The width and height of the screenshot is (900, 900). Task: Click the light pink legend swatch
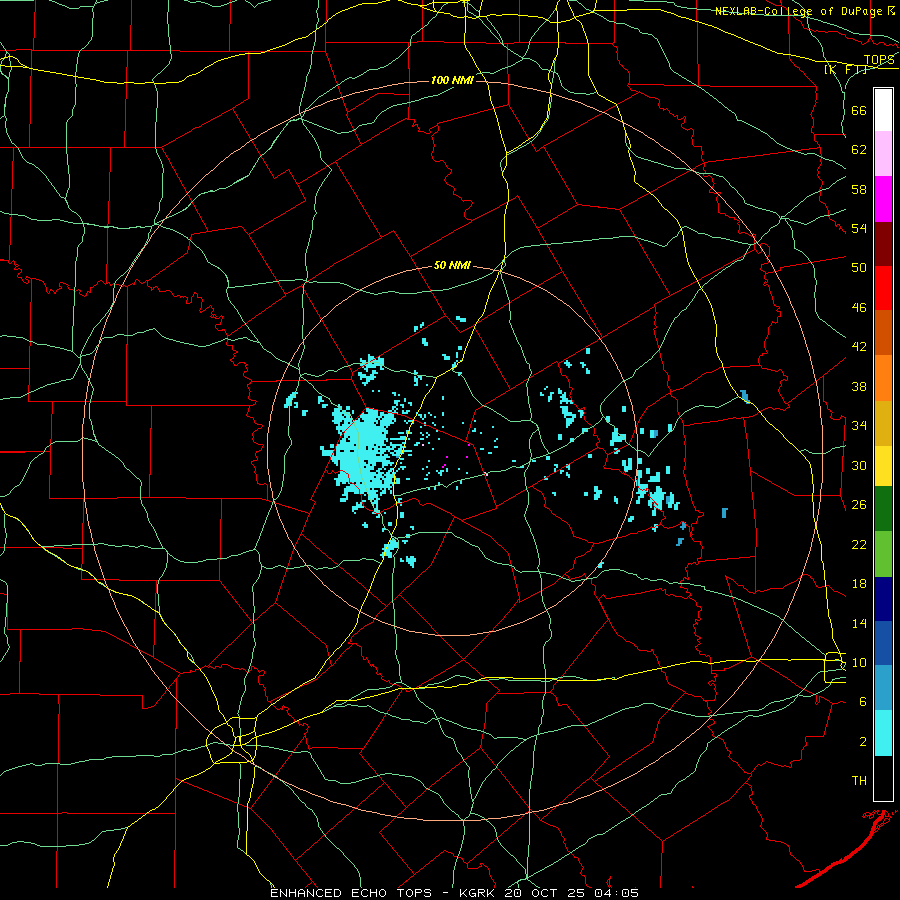pos(883,154)
